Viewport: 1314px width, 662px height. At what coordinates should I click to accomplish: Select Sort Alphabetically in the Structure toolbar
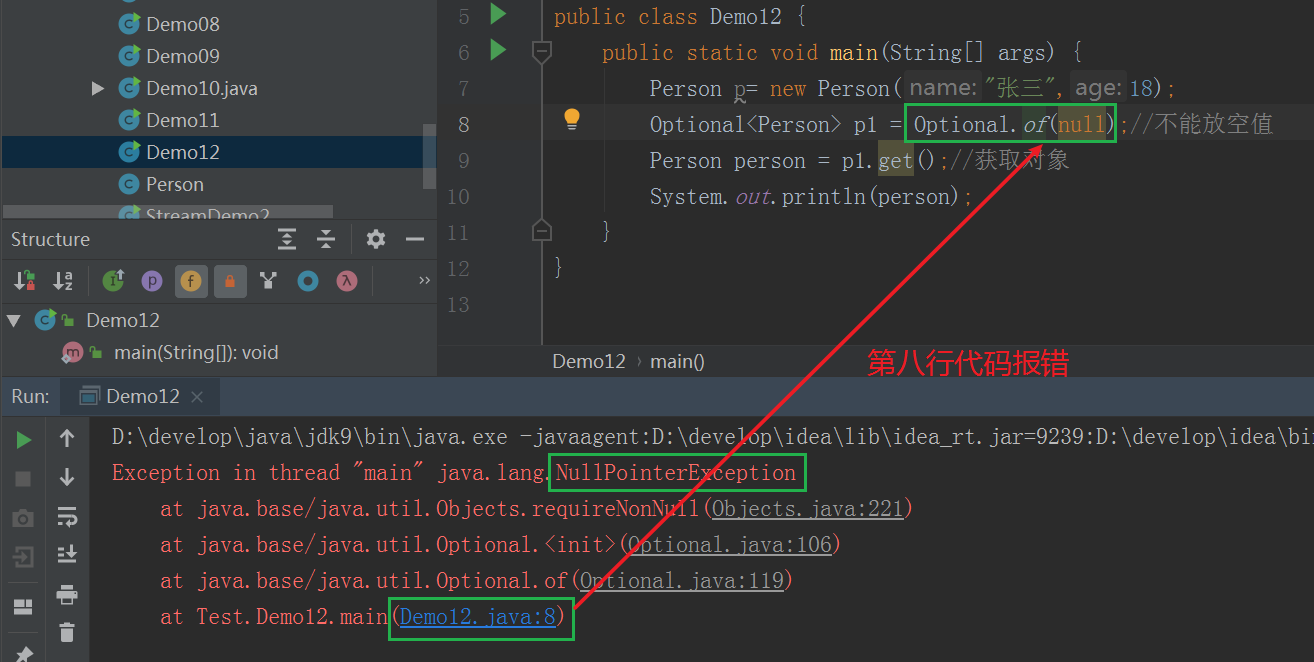pyautogui.click(x=63, y=280)
